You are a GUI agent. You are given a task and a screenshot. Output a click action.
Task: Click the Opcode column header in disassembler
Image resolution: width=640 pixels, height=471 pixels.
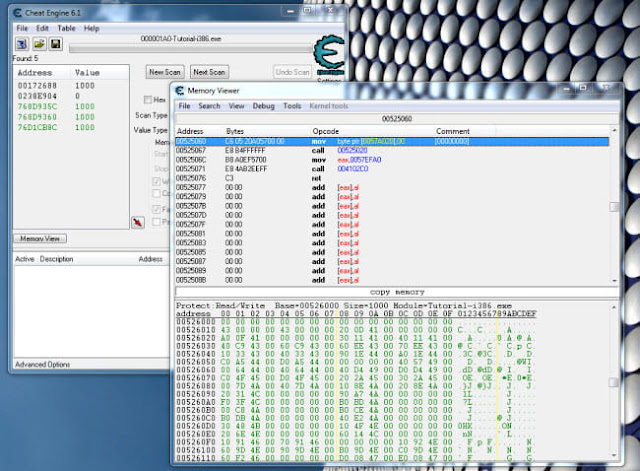pos(326,131)
